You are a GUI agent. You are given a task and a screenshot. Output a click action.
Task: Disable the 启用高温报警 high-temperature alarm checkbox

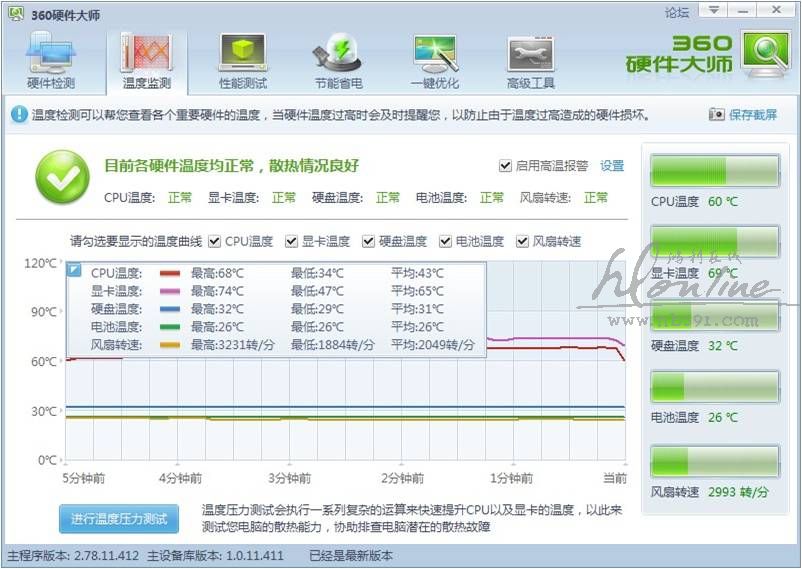click(505, 166)
